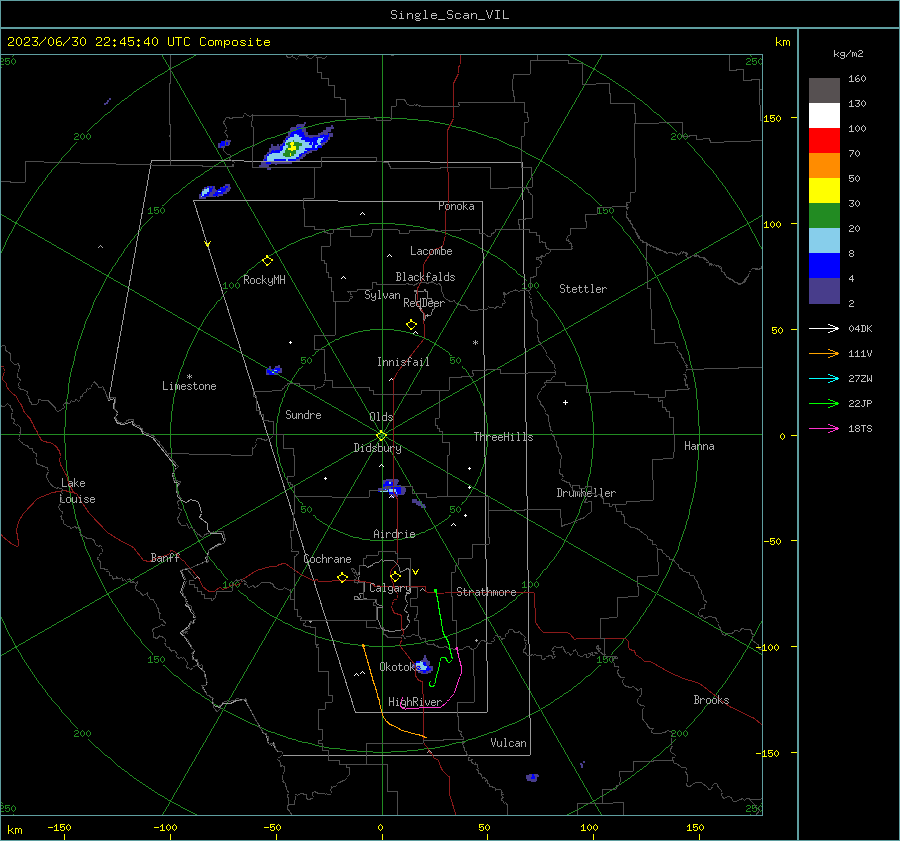This screenshot has height=841, width=900.
Task: Click the Vulcan label
Action: pyautogui.click(x=508, y=743)
